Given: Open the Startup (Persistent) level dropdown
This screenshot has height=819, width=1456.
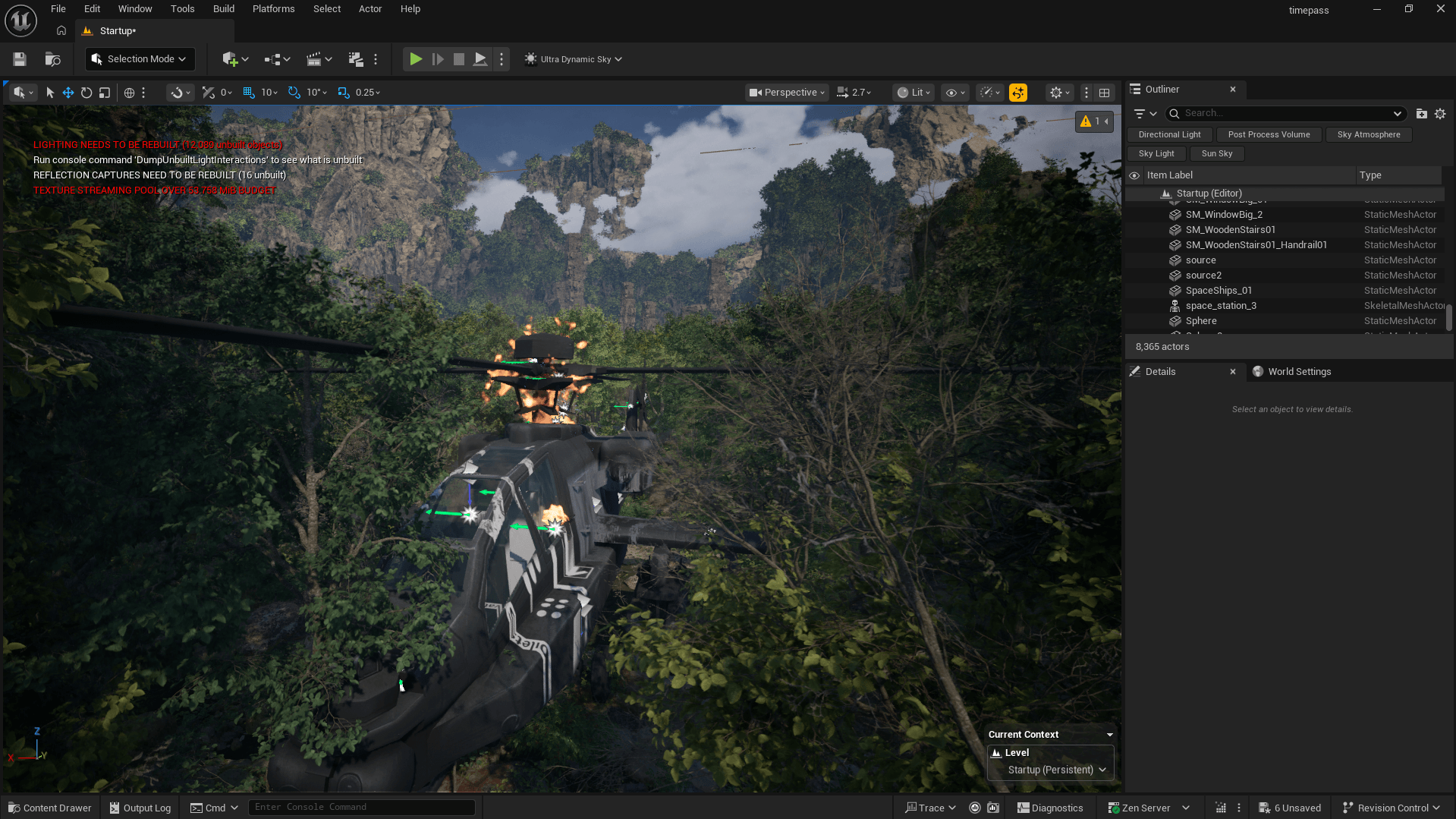Looking at the screenshot, I should [1056, 770].
